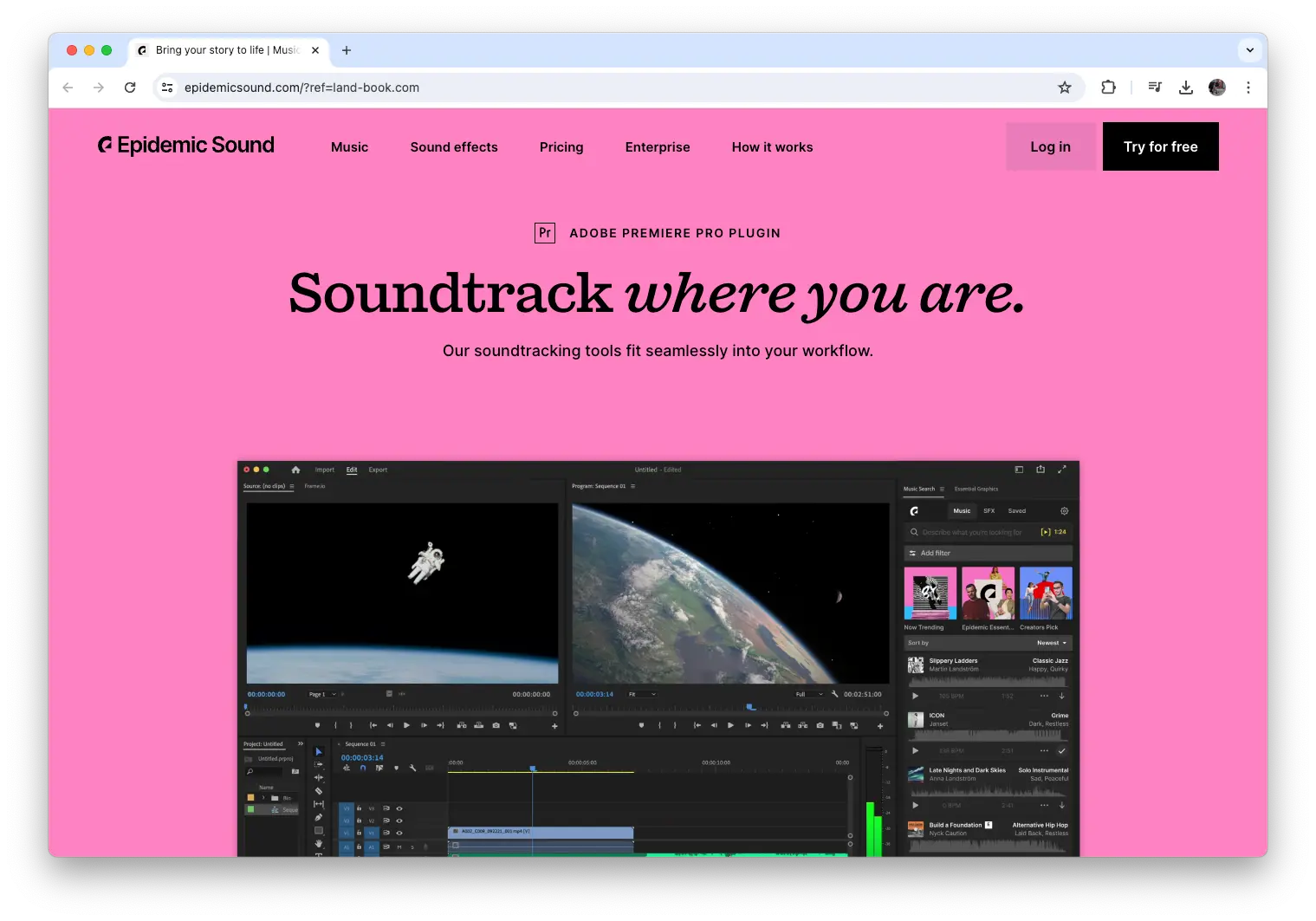1316x921 pixels.
Task: Click timeline playhead marker
Action: [533, 769]
